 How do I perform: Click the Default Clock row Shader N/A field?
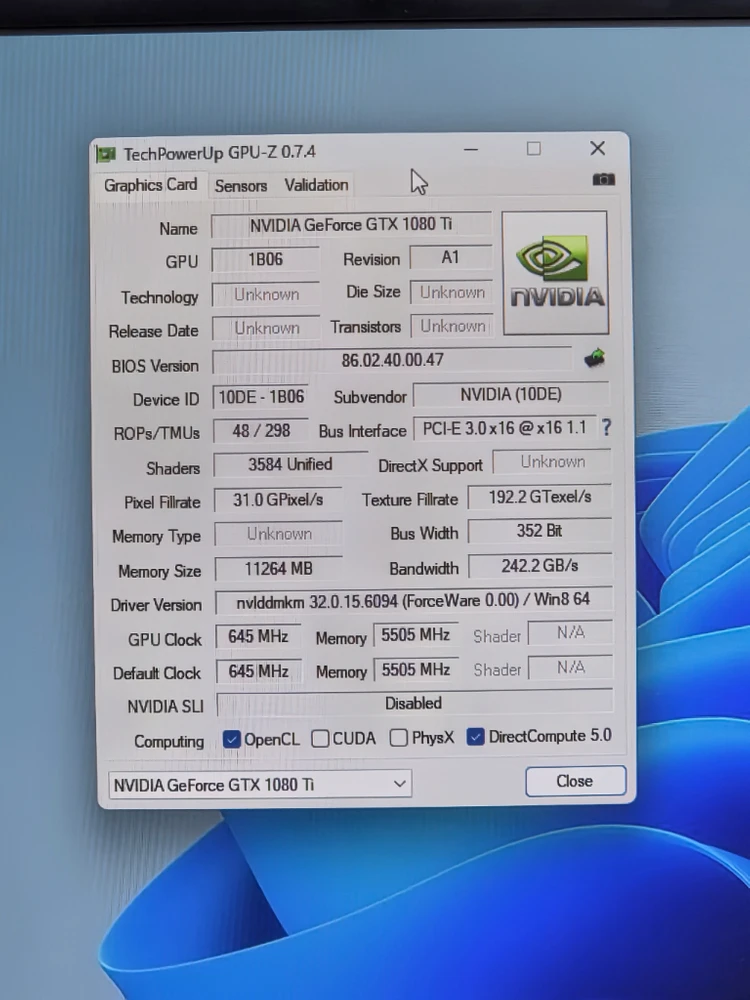571,667
